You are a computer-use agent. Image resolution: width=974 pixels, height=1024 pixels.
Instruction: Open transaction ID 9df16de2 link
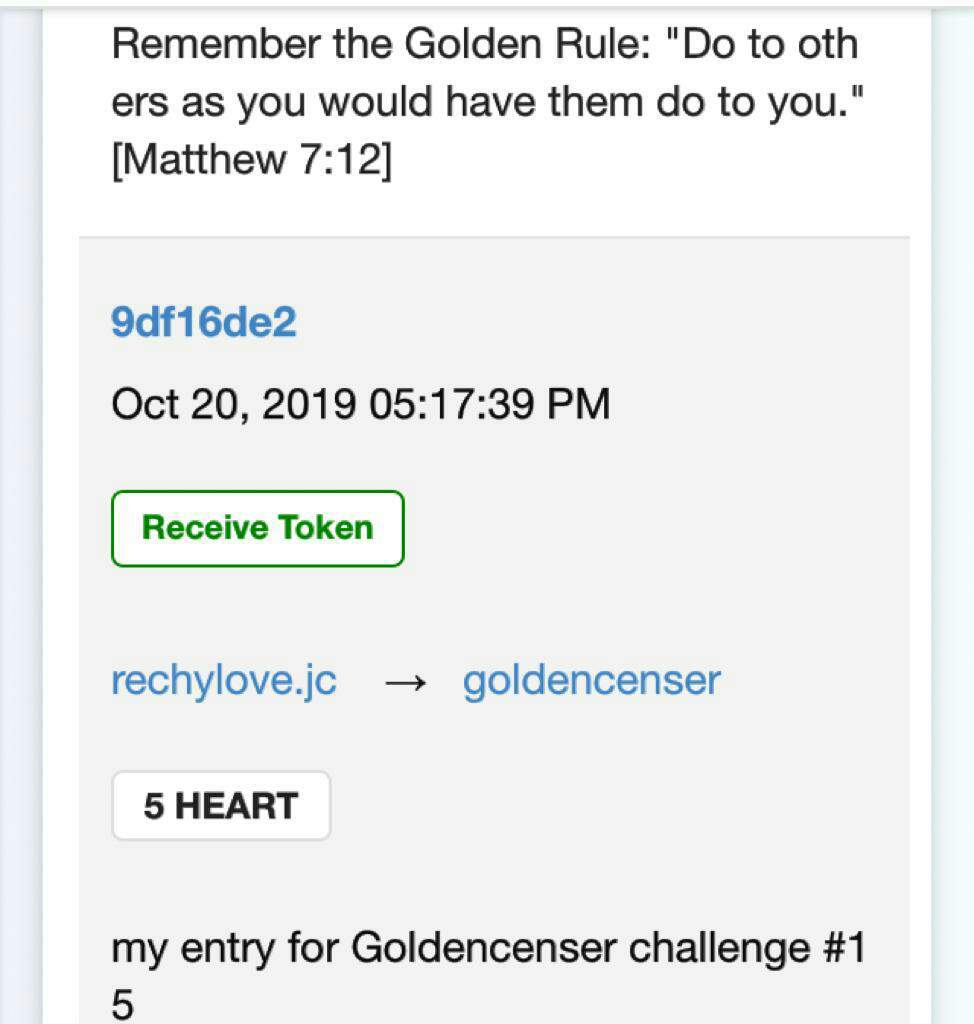point(203,323)
